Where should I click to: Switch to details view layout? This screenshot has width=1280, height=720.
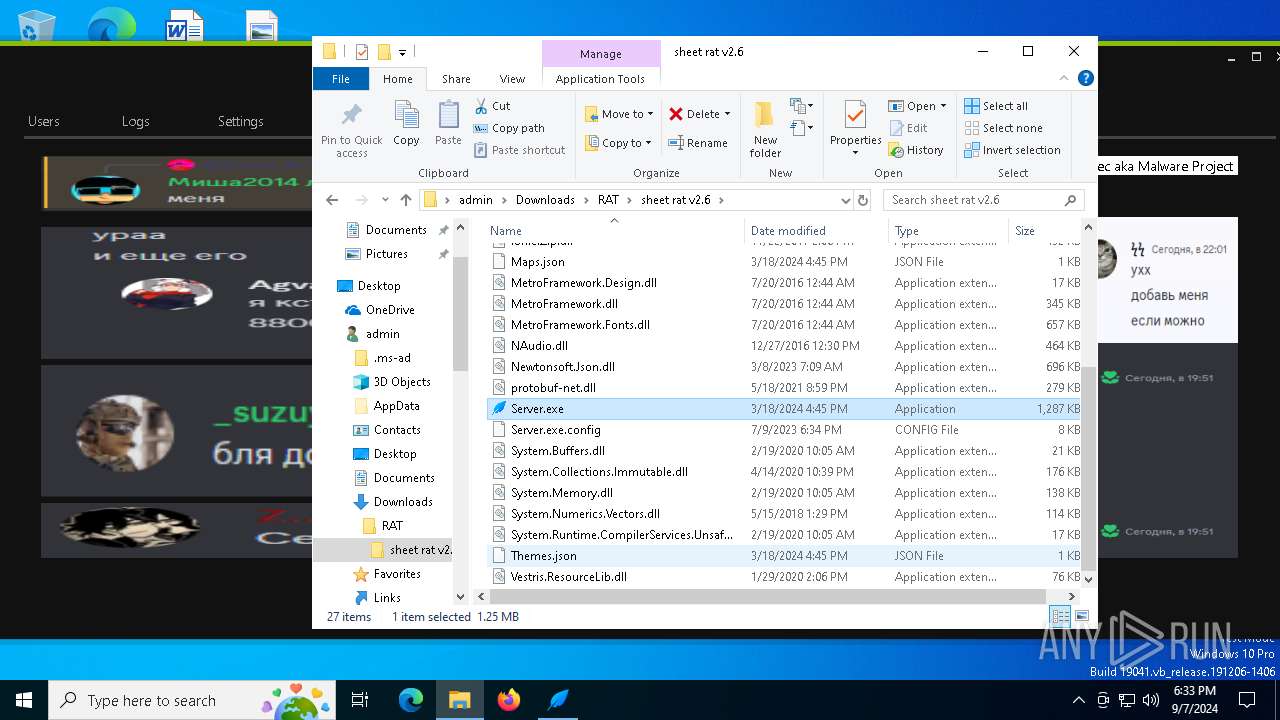point(1060,617)
